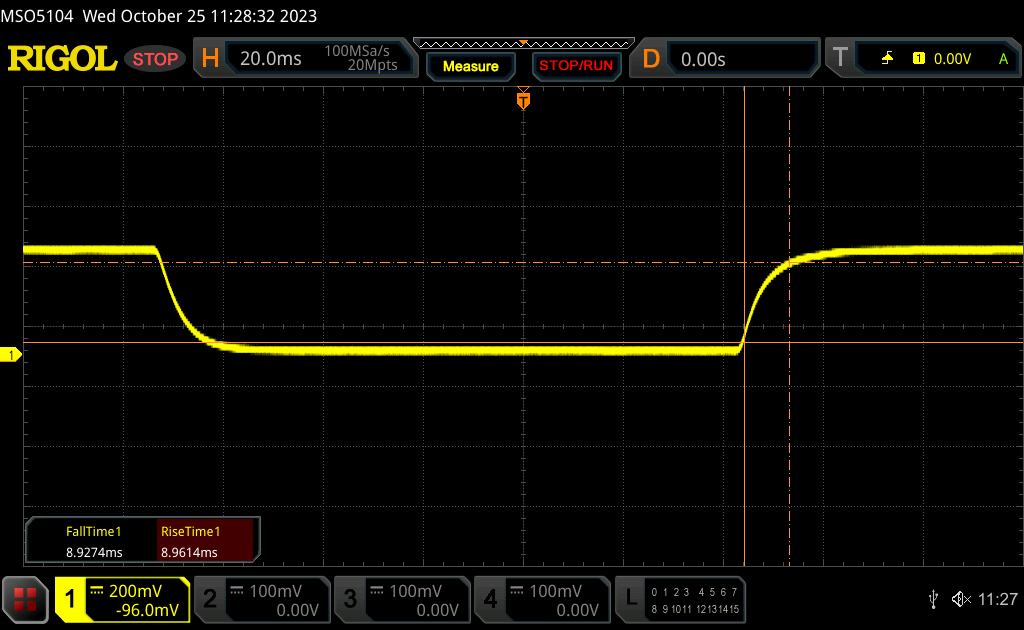Open the 0.00s delay setting
The width and height of the screenshot is (1024, 630).
(740, 59)
